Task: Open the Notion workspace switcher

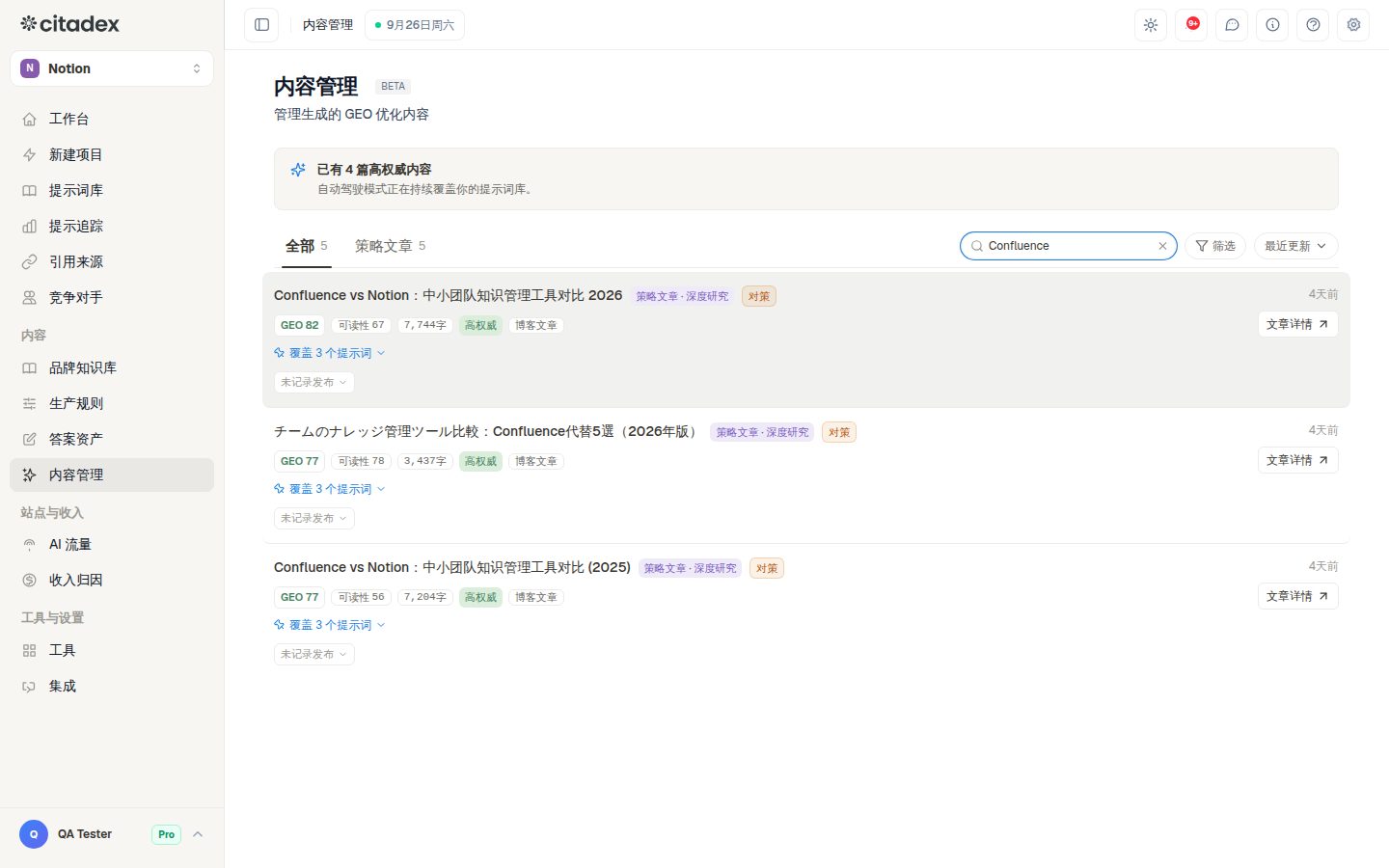Action: point(112,68)
